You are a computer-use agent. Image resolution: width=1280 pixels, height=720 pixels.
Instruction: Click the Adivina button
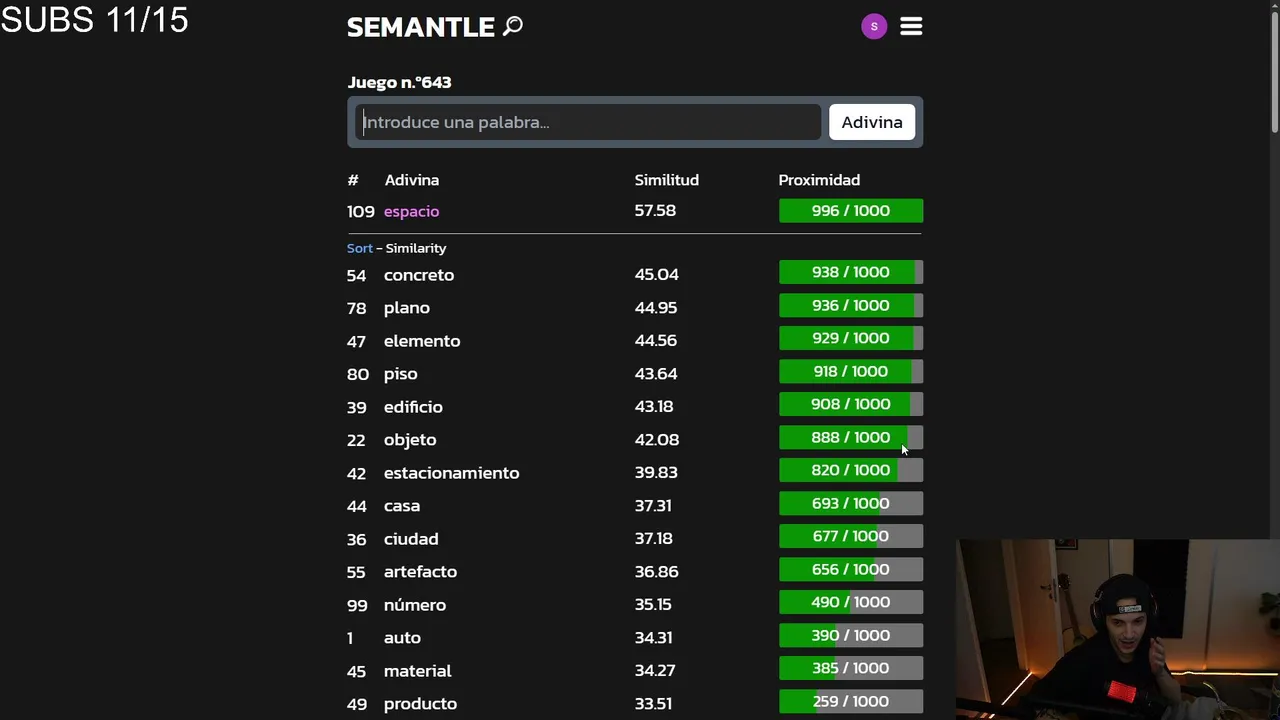(871, 122)
